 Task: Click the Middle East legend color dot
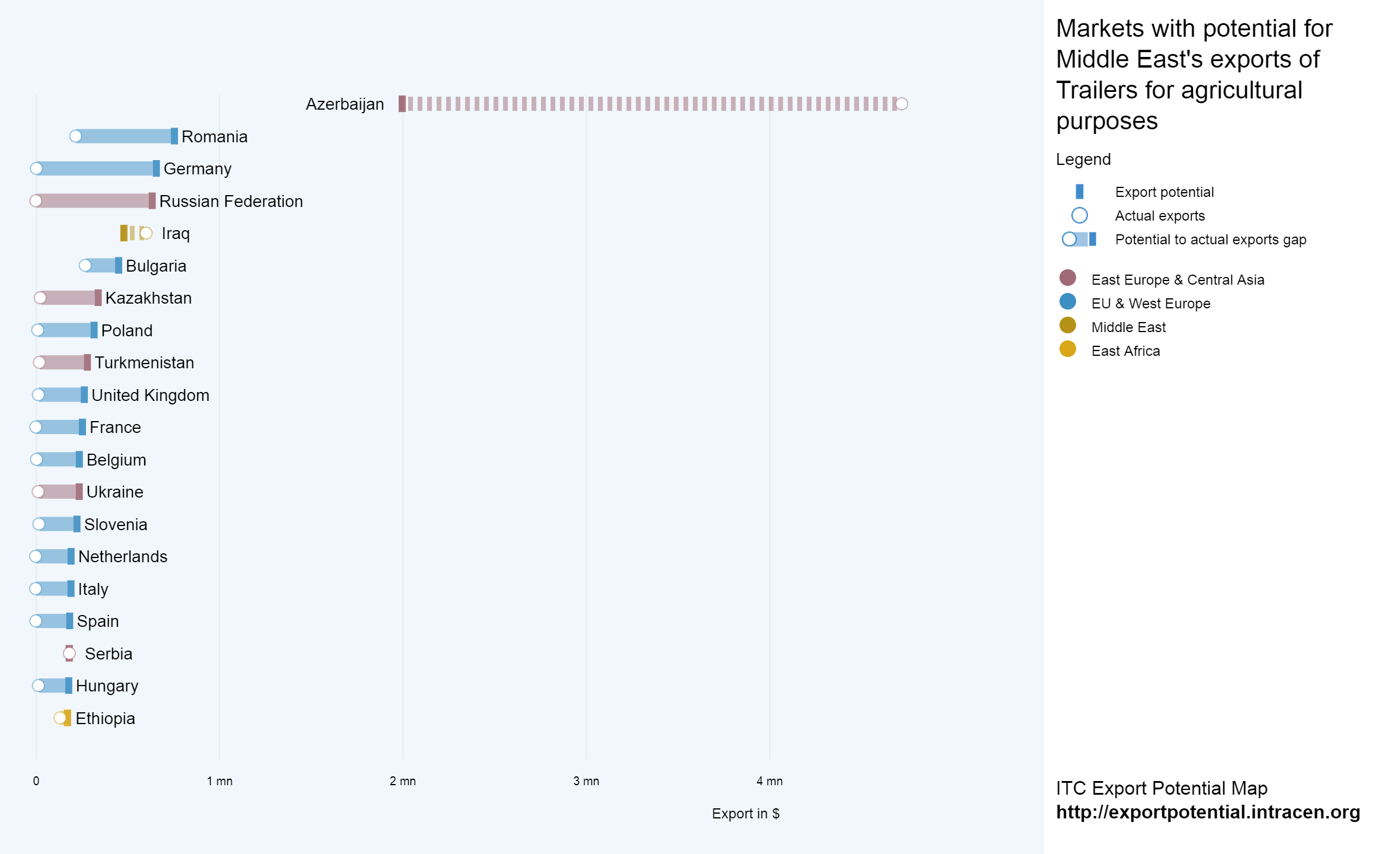[x=1067, y=325]
